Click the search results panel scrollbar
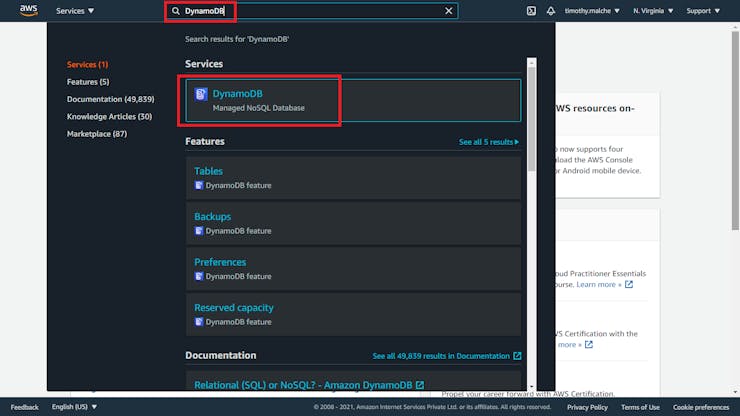 coord(531,118)
